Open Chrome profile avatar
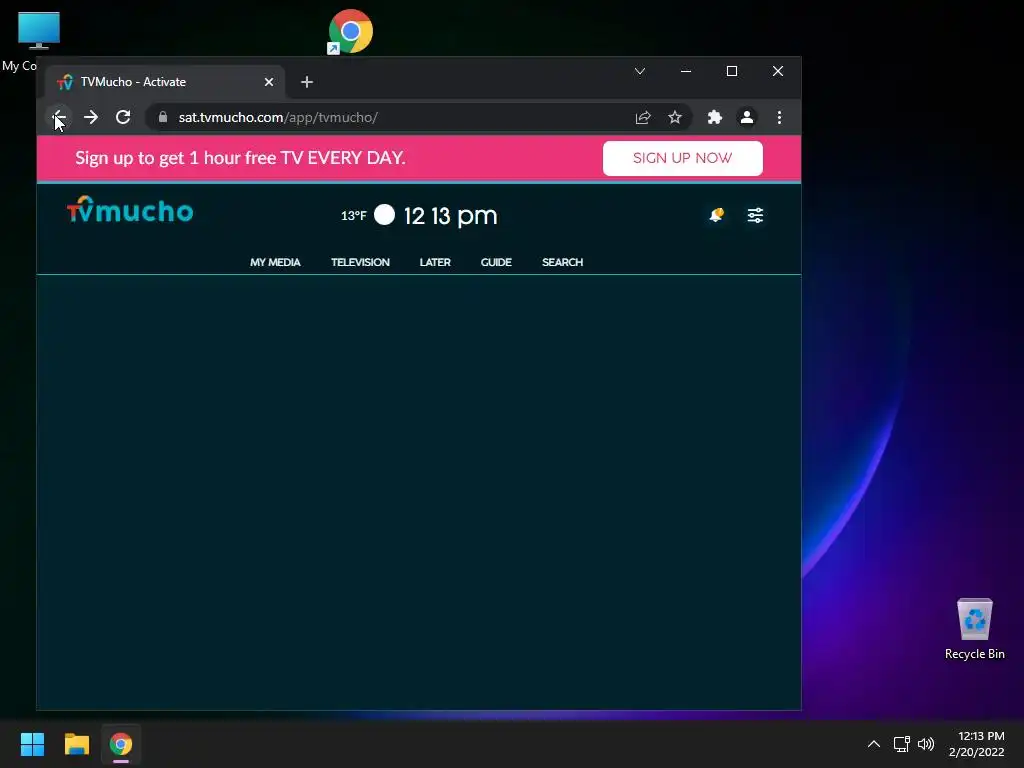The image size is (1024, 768). point(746,118)
